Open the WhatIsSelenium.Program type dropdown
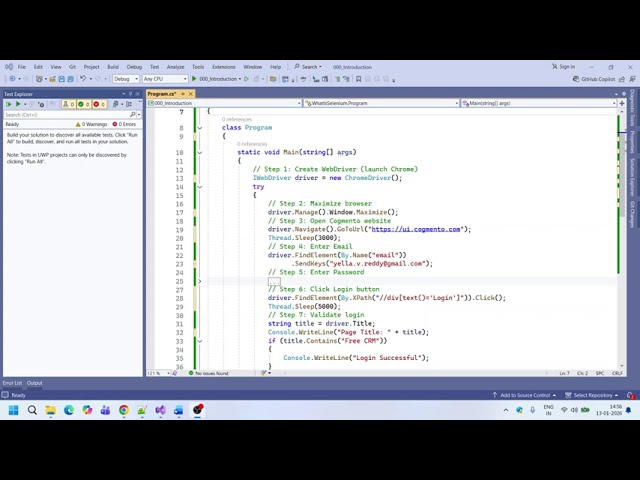The height and width of the screenshot is (480, 640). [x=382, y=103]
